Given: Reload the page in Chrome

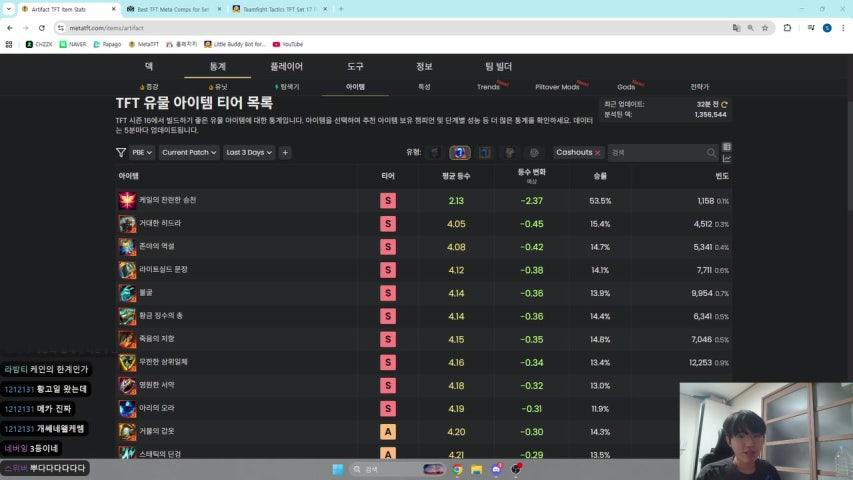Looking at the screenshot, I should 42,28.
